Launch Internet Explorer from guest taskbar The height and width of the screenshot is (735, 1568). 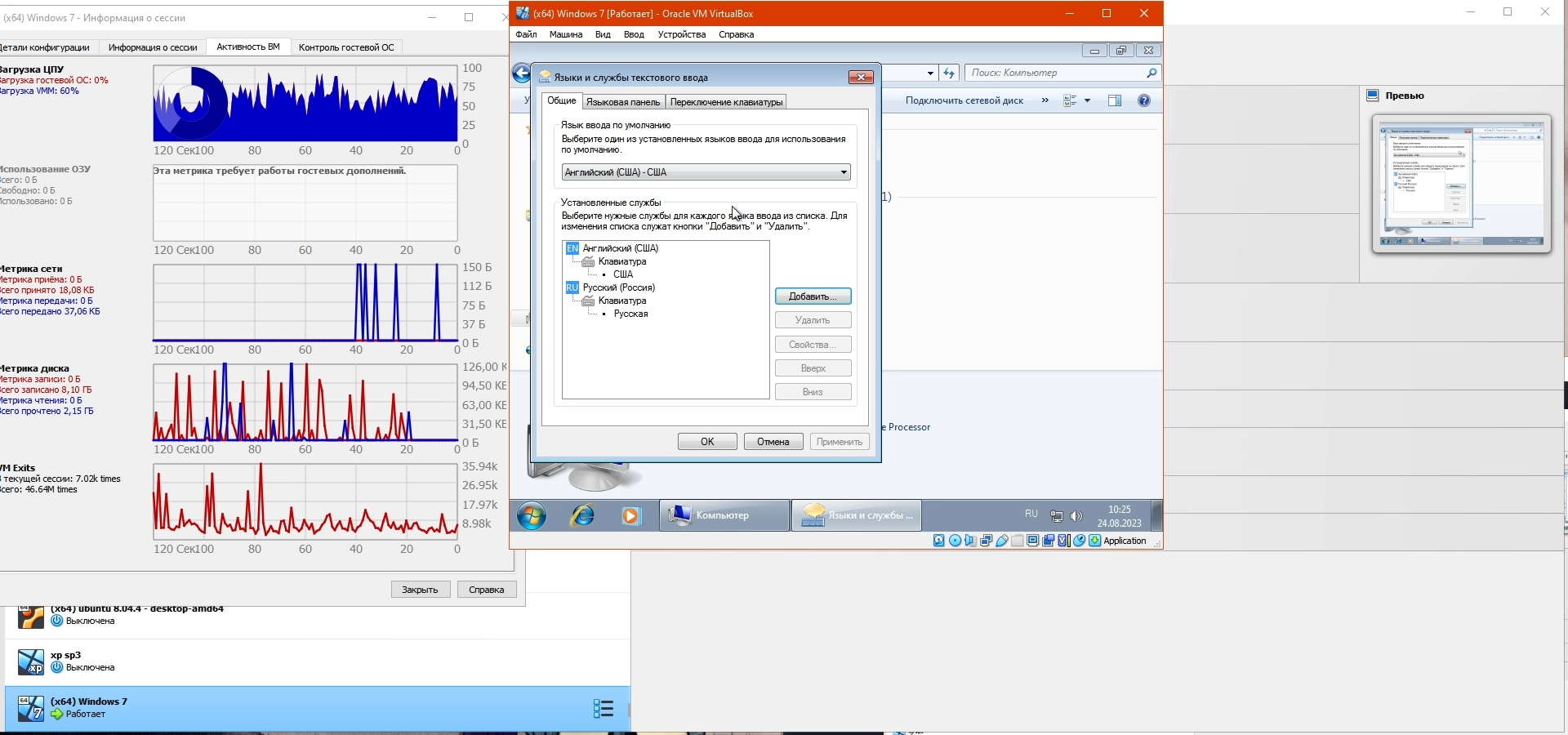[x=583, y=516]
